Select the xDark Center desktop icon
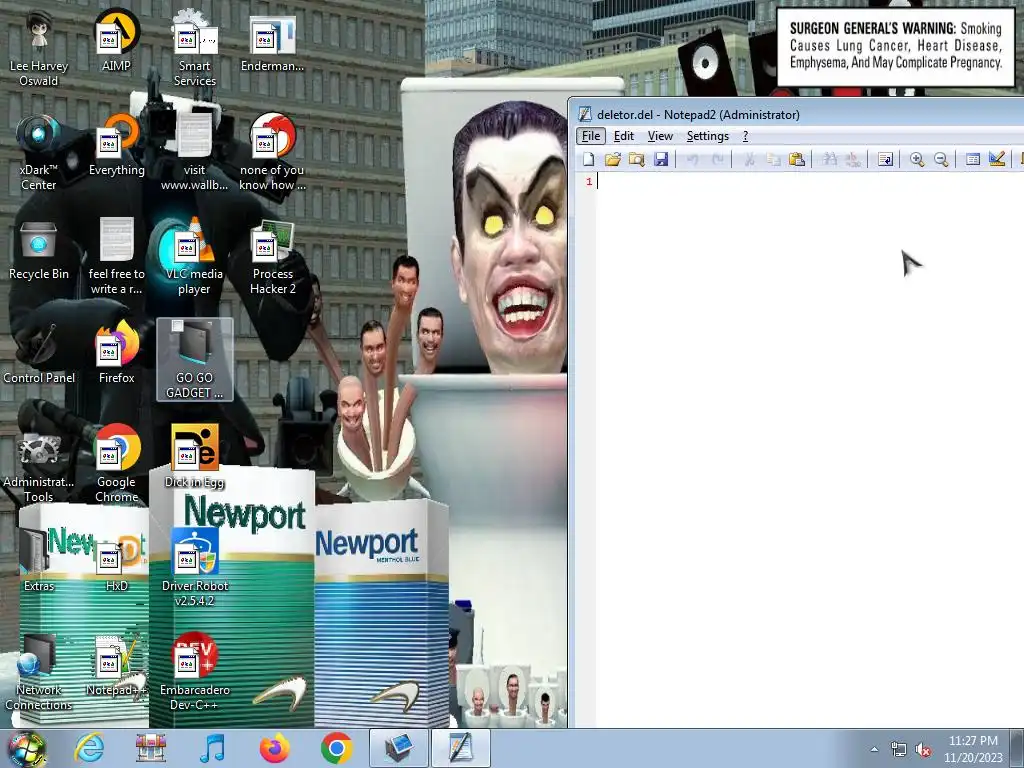This screenshot has width=1024, height=768. pos(39,152)
